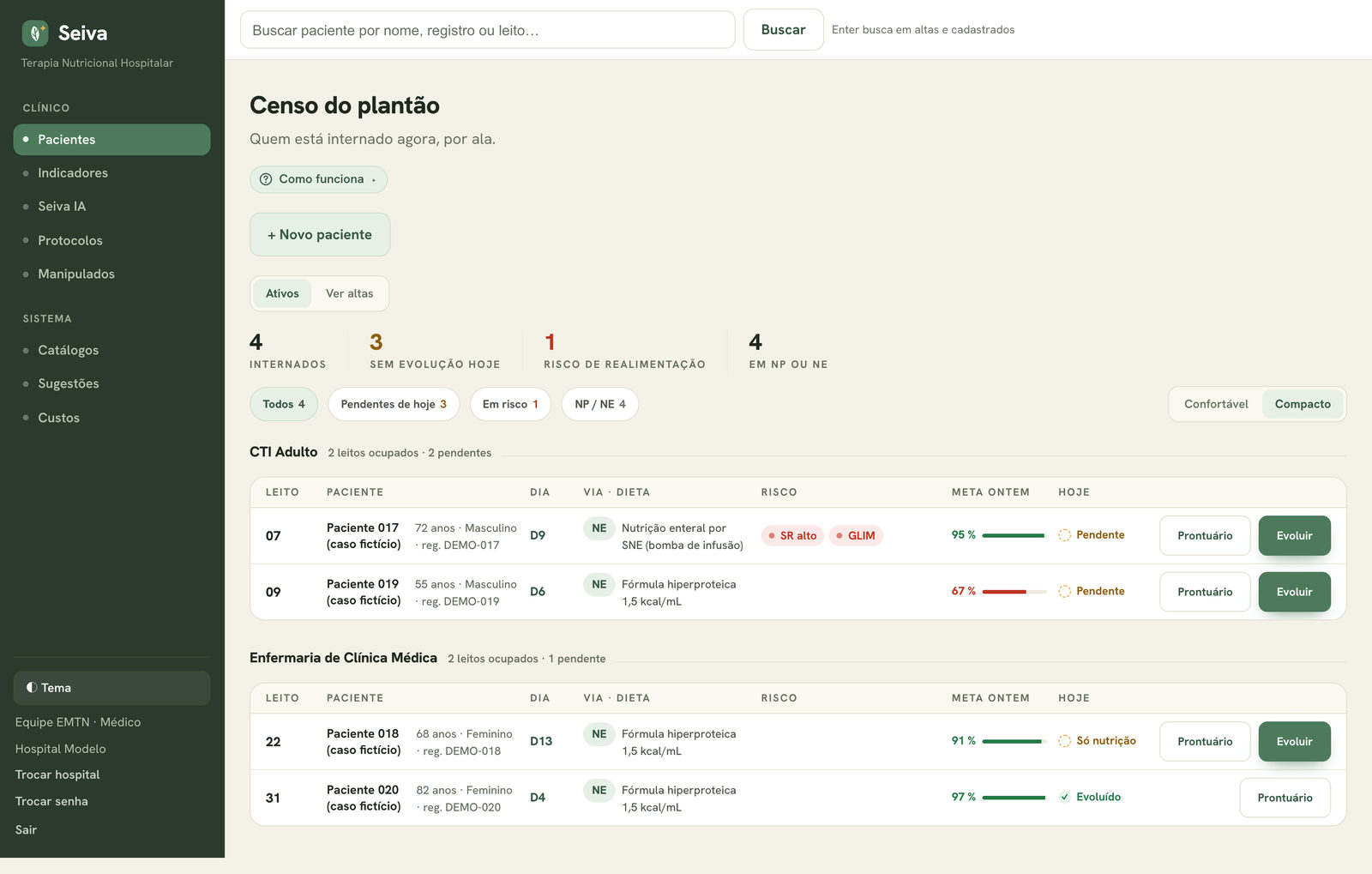Image resolution: width=1372 pixels, height=874 pixels.
Task: Click Evoluir for Paciente 018
Action: (1294, 742)
